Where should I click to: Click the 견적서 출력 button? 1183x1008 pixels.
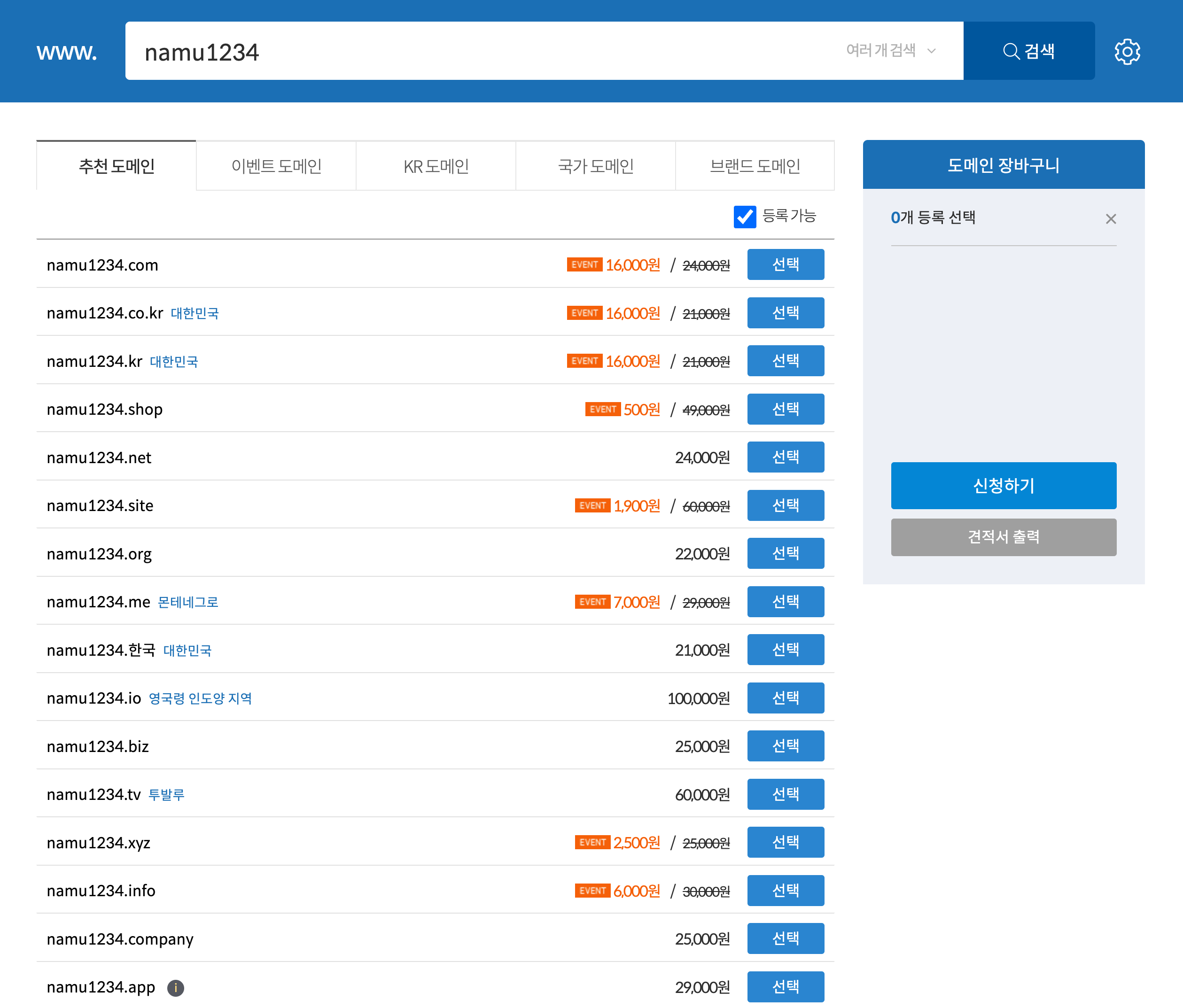coord(1003,537)
